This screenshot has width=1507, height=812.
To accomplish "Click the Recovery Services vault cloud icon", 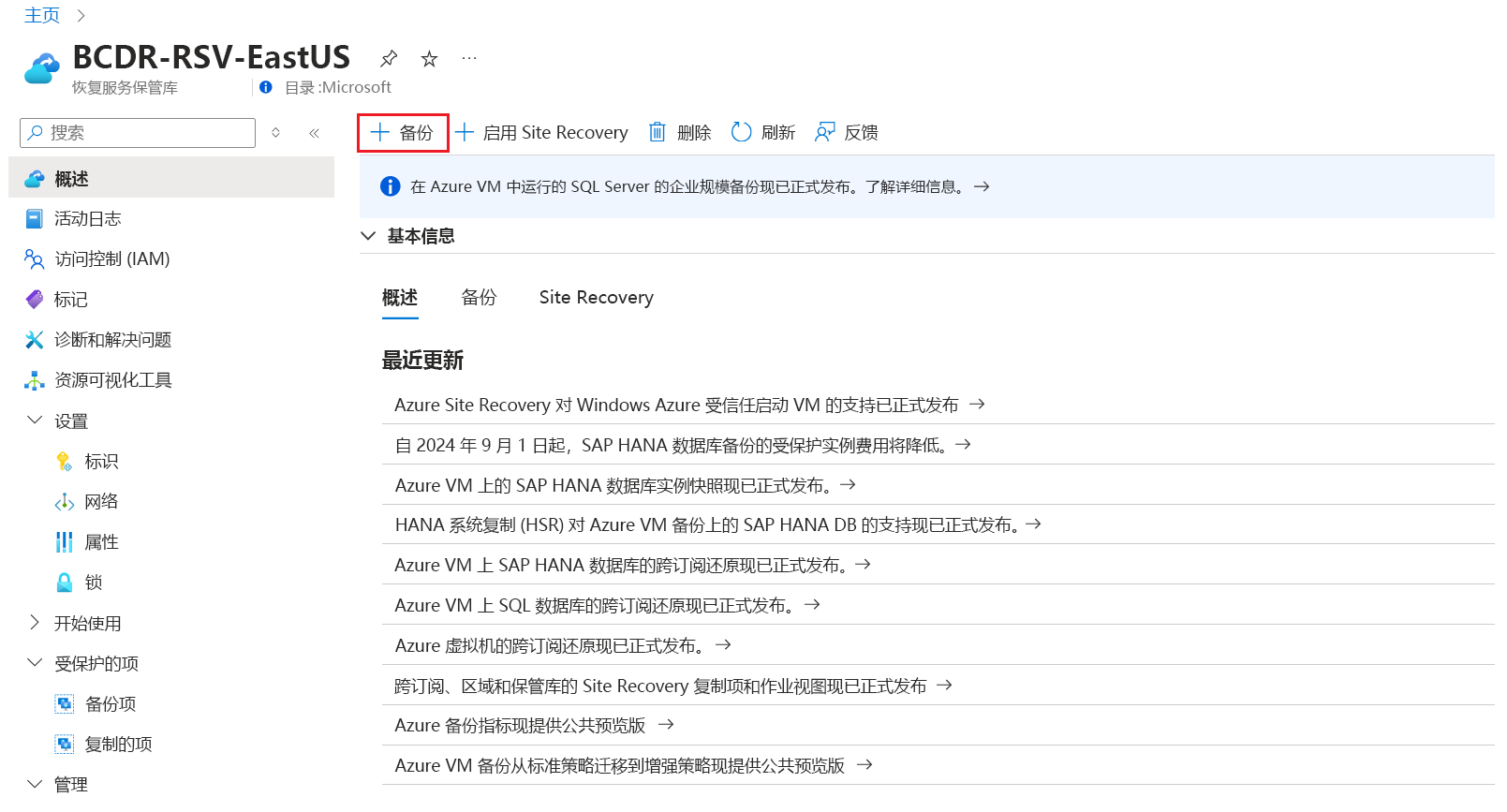I will [x=42, y=68].
